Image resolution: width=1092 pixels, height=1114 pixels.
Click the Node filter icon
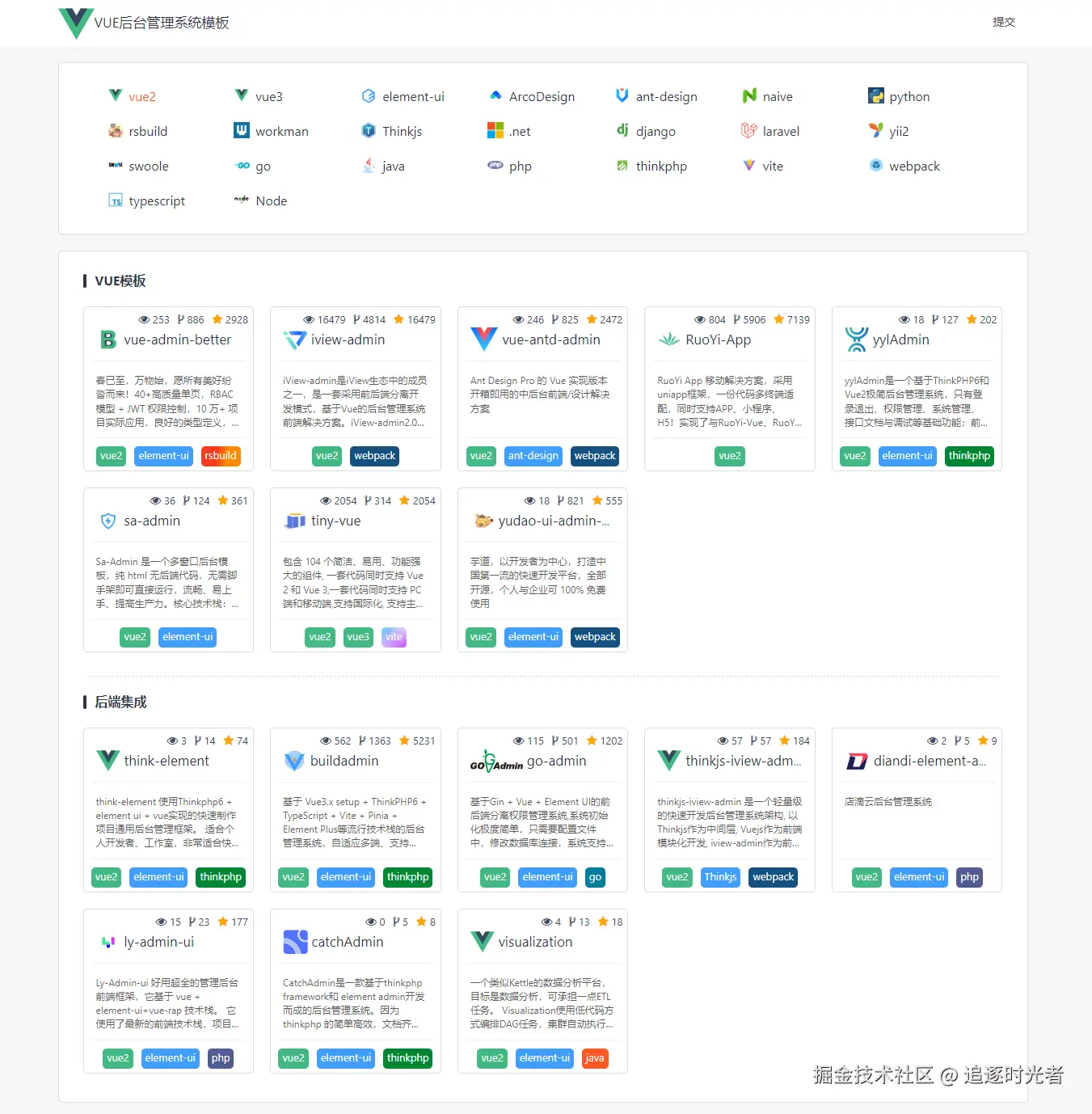point(242,199)
